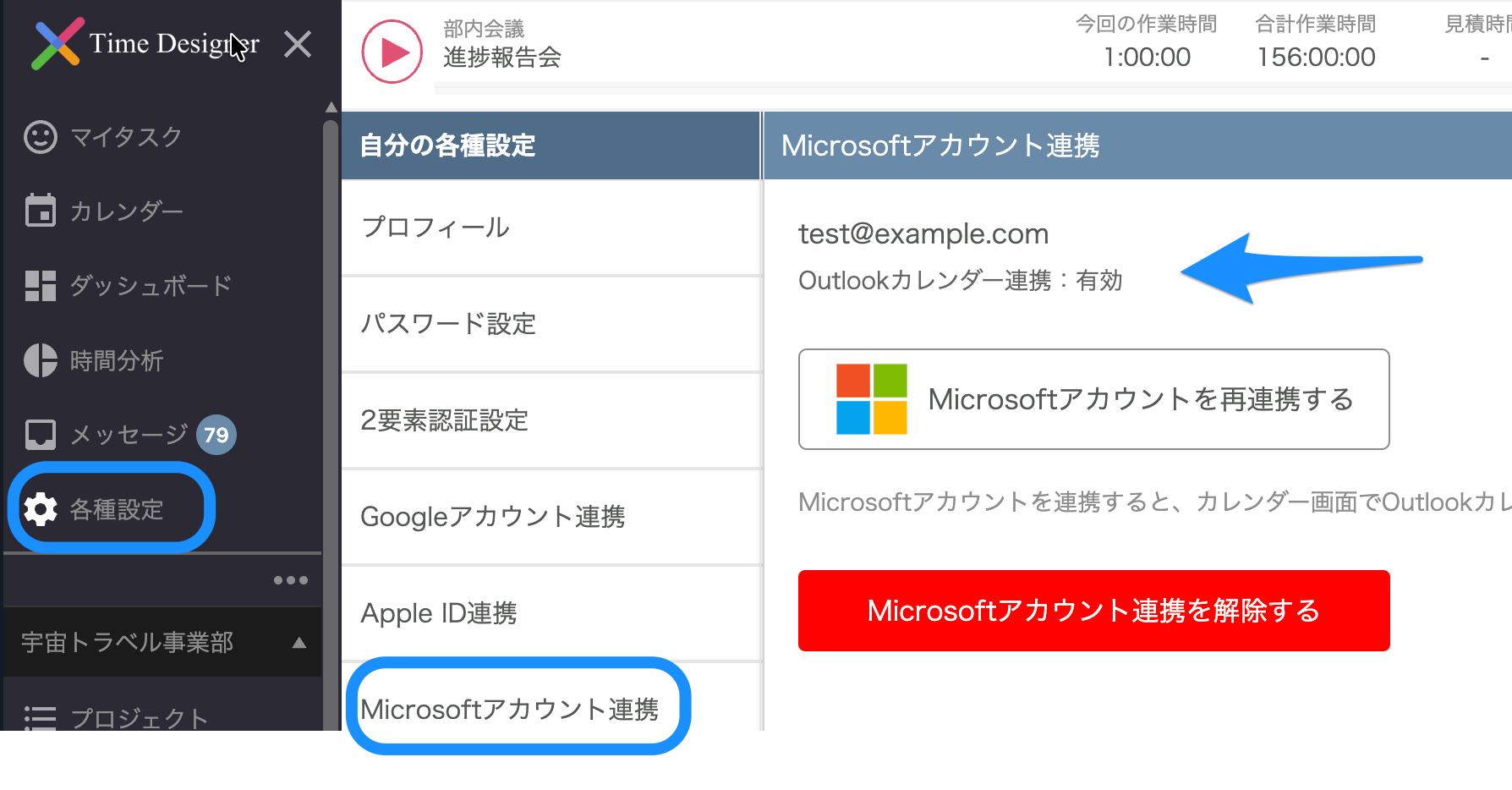Open 各種設定 gear icon
The width and height of the screenshot is (1512, 790).
(41, 509)
